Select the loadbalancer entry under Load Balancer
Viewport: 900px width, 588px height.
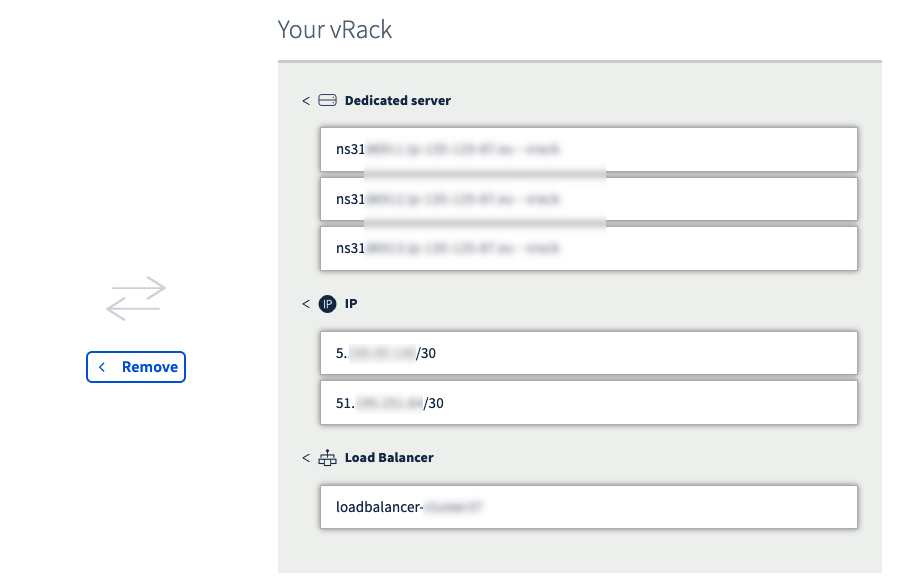pyautogui.click(x=588, y=506)
